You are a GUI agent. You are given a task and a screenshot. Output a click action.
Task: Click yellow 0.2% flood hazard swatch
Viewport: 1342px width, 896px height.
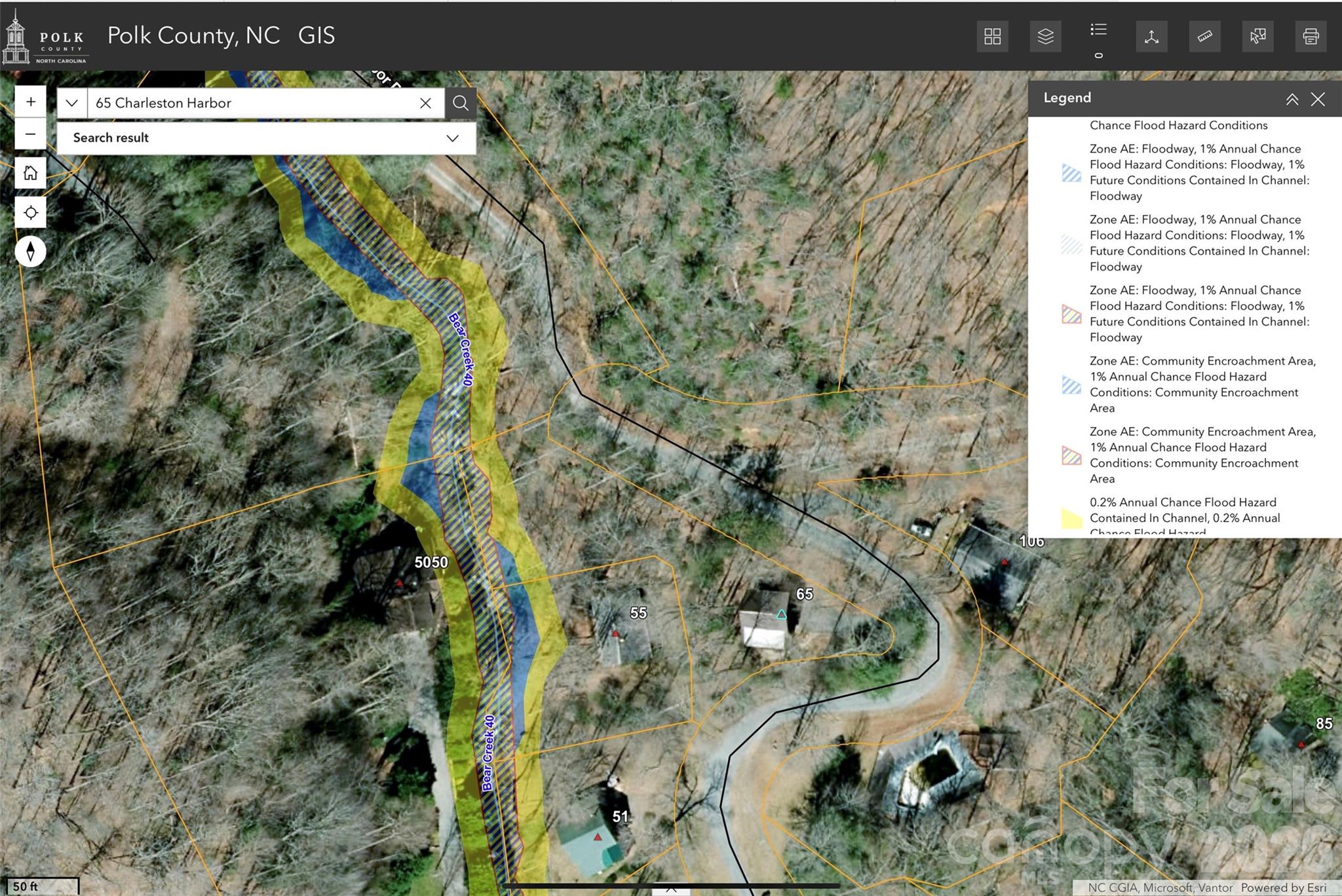(1071, 518)
